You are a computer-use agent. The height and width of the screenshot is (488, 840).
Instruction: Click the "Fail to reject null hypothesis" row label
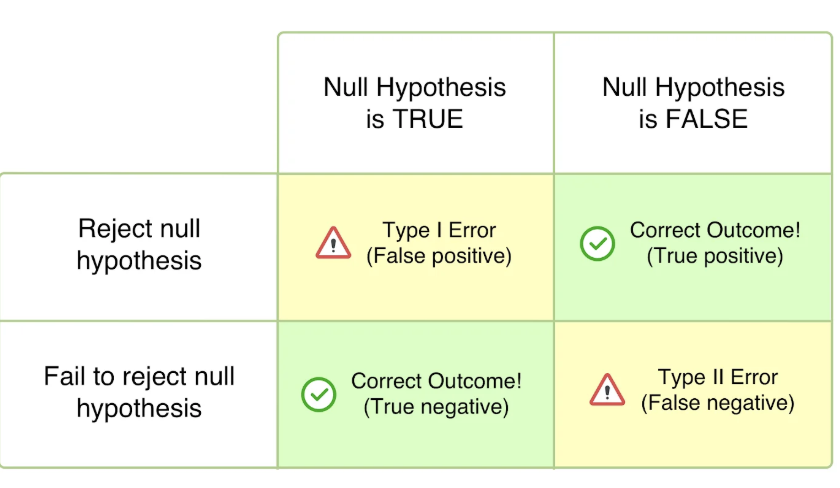coord(139,392)
